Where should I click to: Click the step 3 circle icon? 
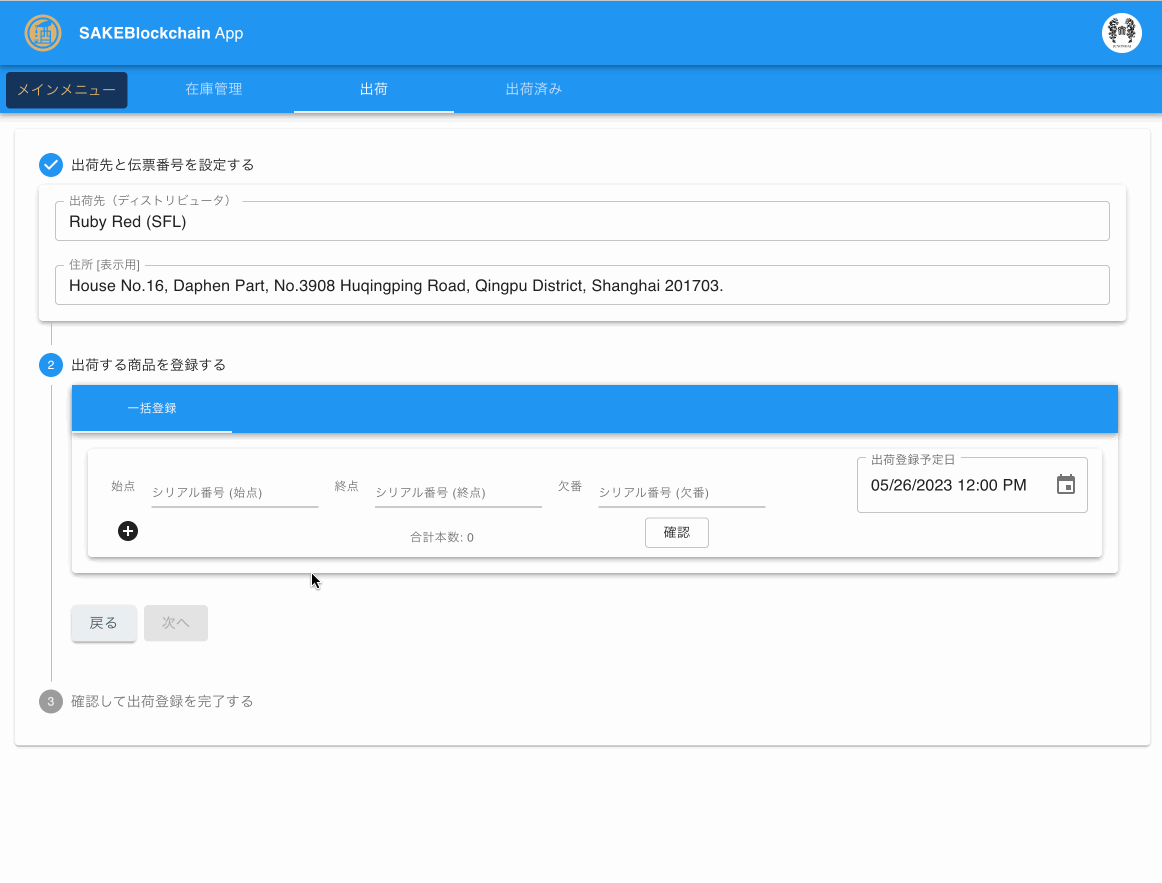pos(51,701)
